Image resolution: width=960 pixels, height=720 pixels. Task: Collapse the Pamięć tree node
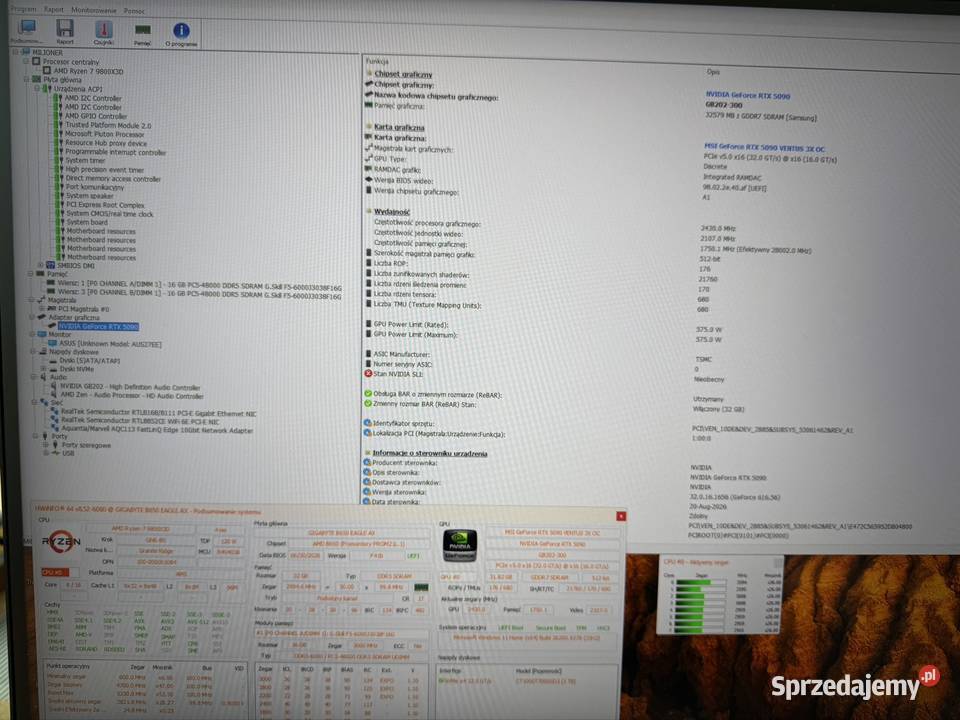(30, 274)
